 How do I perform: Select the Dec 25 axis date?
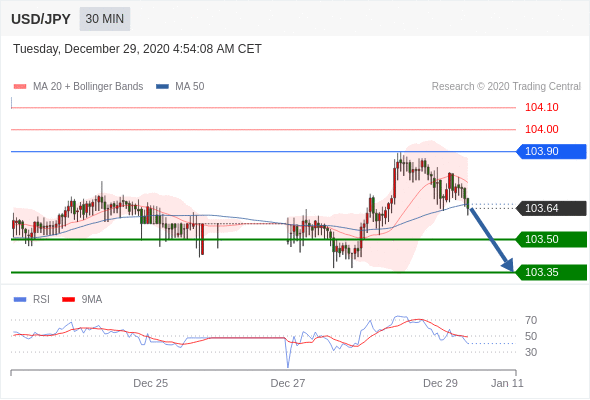pyautogui.click(x=151, y=383)
